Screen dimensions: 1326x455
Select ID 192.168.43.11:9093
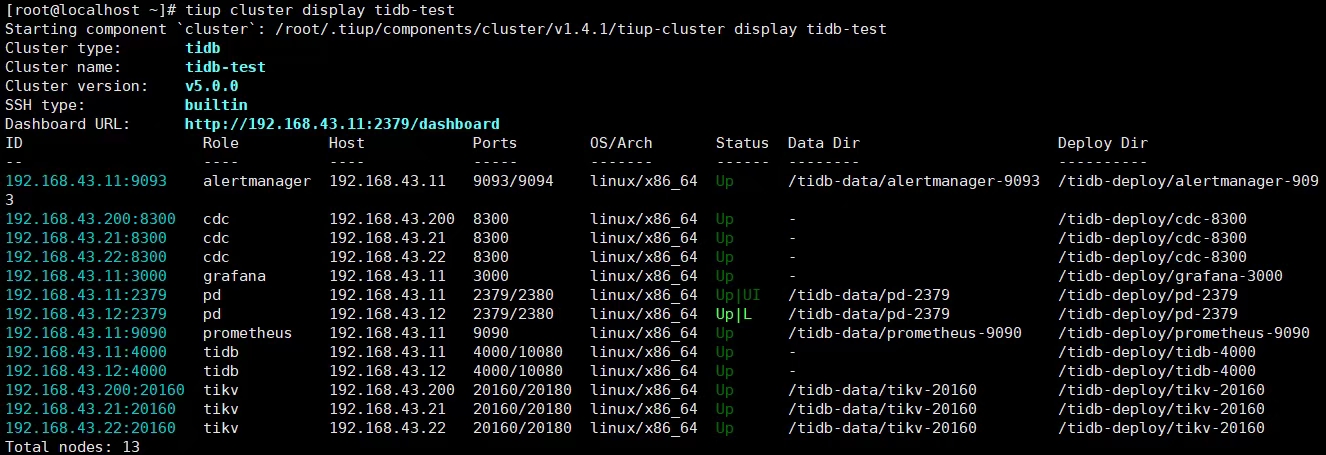(86, 181)
